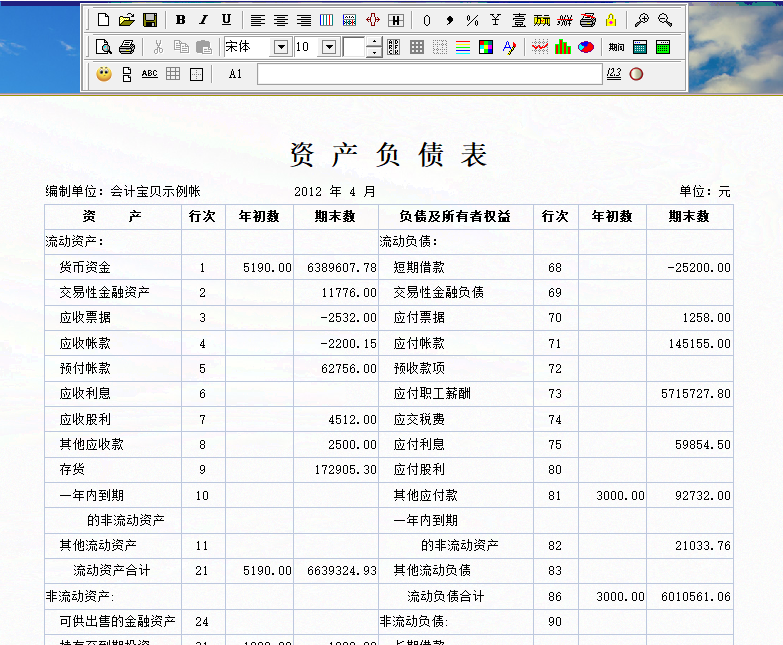Viewport: 783px width, 645px height.
Task: Open the green calculator table icon
Action: [x=663, y=47]
